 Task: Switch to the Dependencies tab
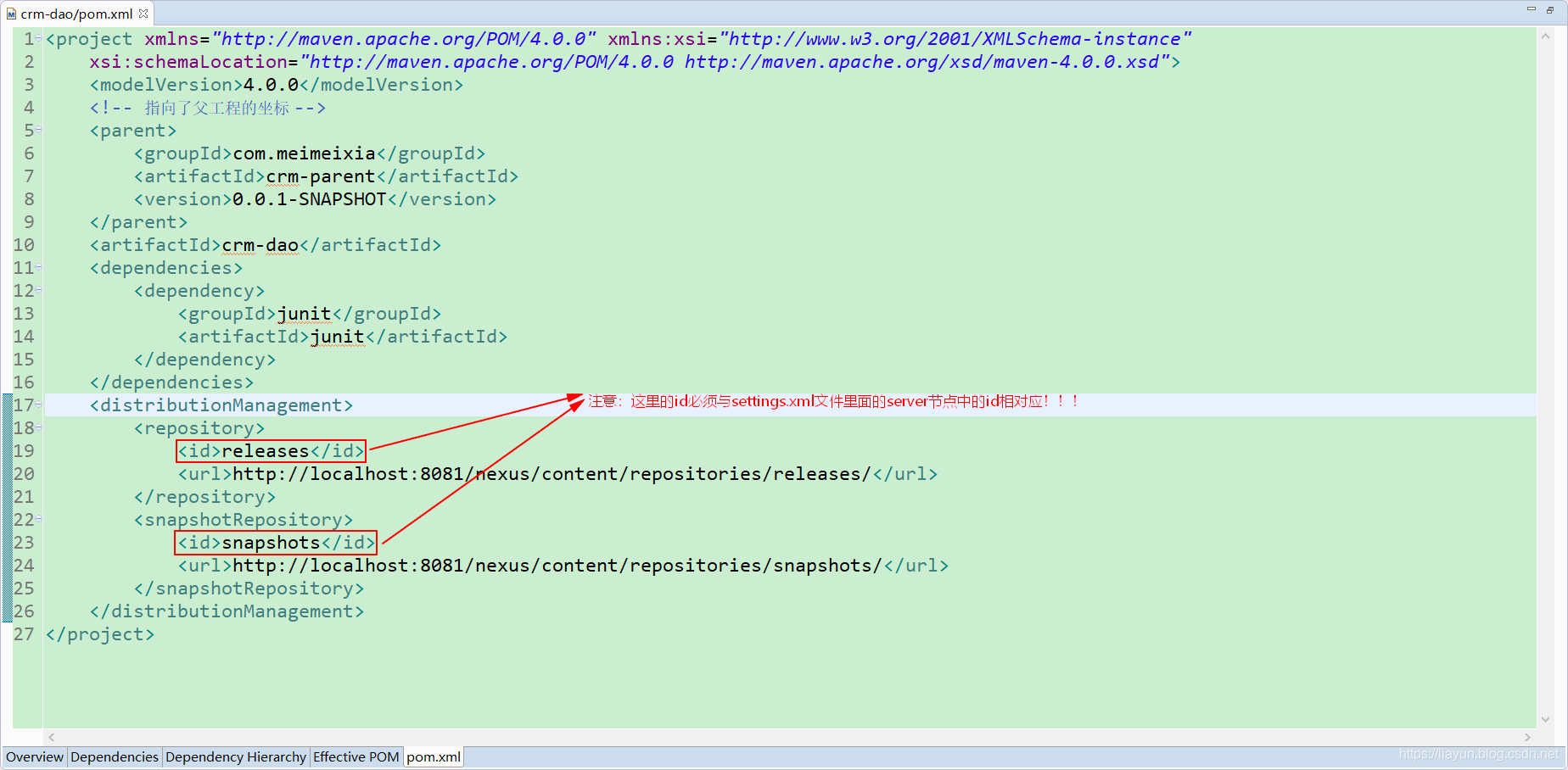(x=115, y=756)
